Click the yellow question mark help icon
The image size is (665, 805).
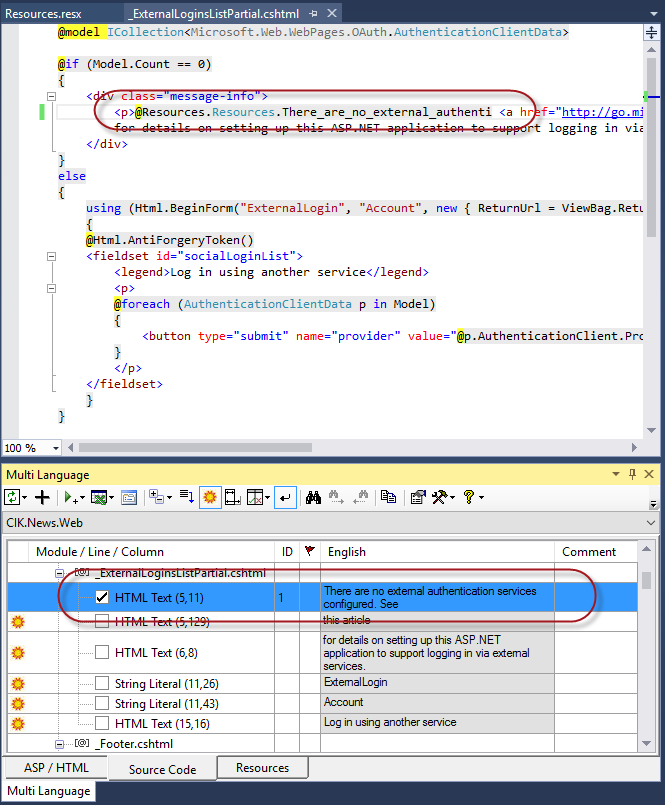tap(469, 497)
